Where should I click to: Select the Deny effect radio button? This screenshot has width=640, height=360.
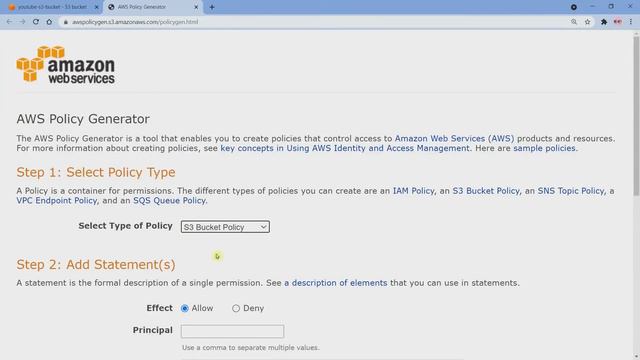point(236,308)
